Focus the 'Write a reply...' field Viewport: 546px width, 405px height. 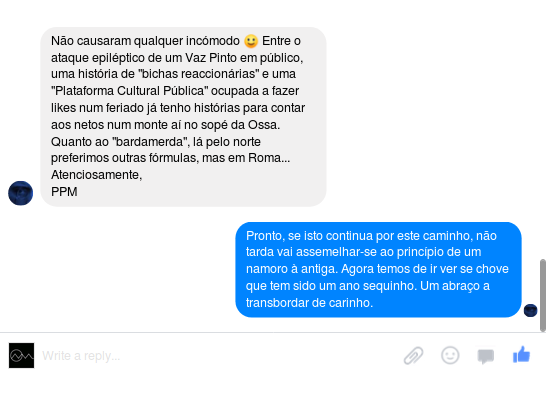click(219, 356)
